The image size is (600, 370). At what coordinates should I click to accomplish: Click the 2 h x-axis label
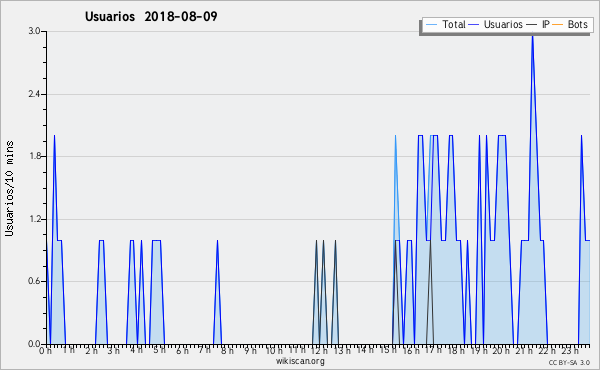coord(91,350)
